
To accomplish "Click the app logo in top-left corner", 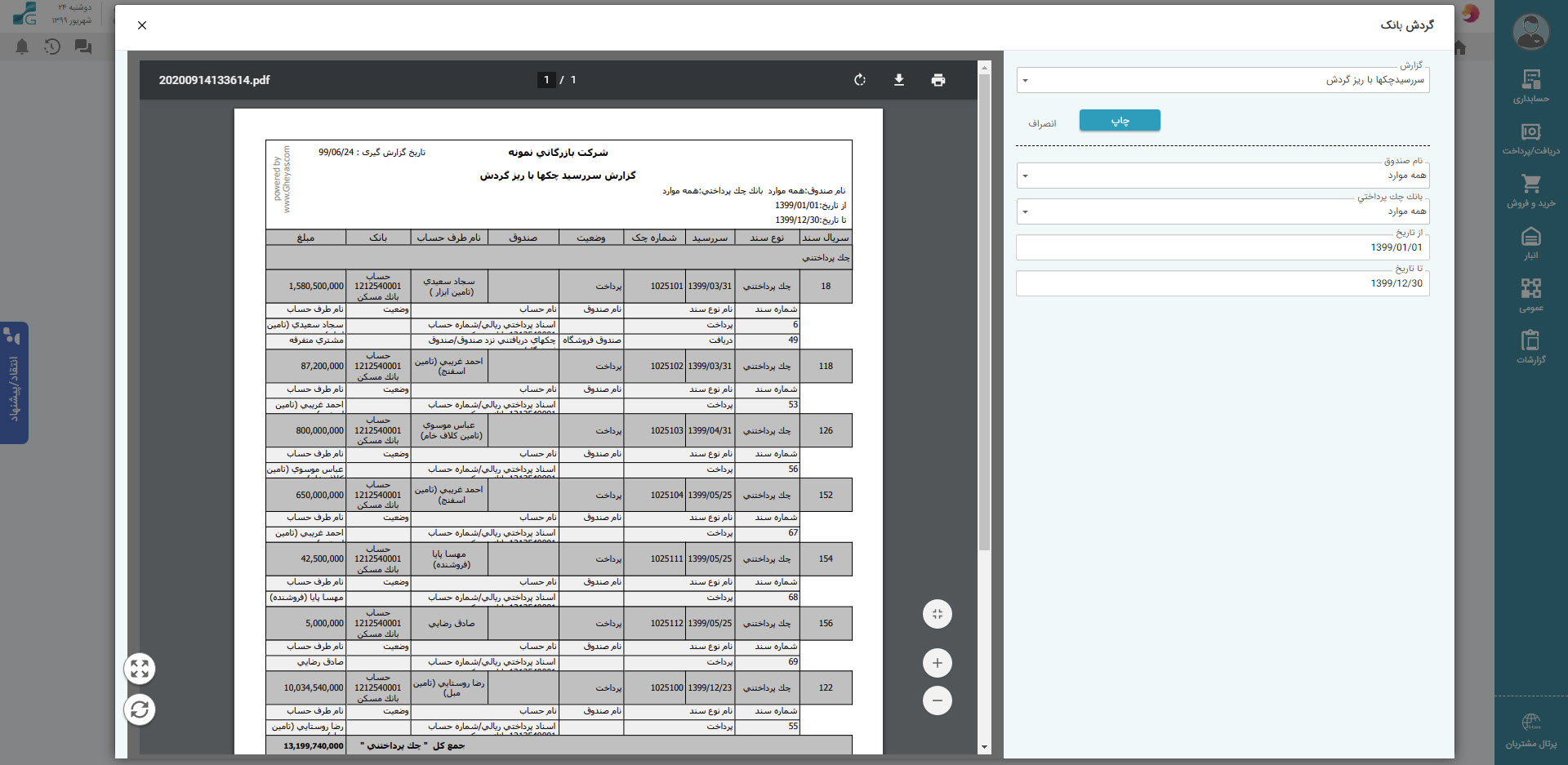I will coord(24,14).
